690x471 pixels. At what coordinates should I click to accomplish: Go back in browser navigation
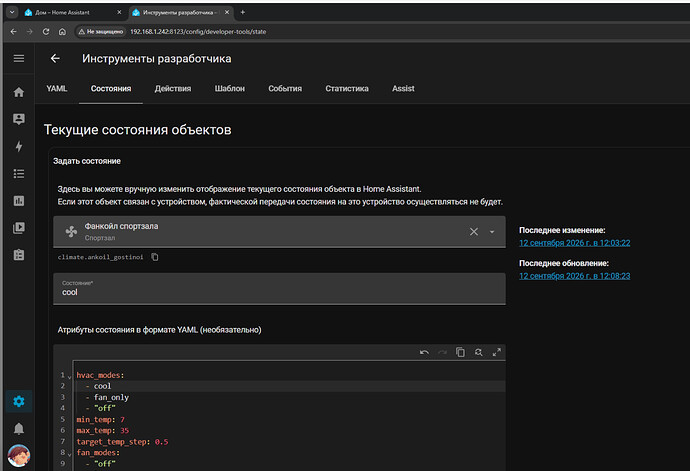click(13, 32)
